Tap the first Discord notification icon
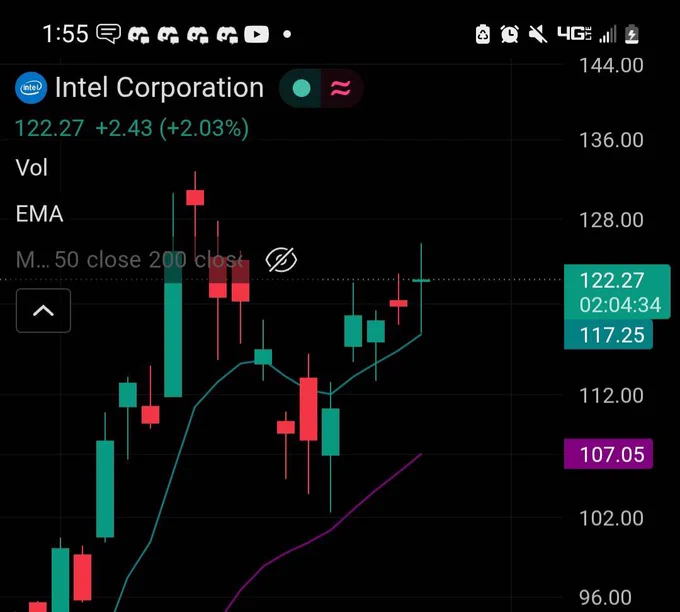Viewport: 680px width, 612px height. 139,35
